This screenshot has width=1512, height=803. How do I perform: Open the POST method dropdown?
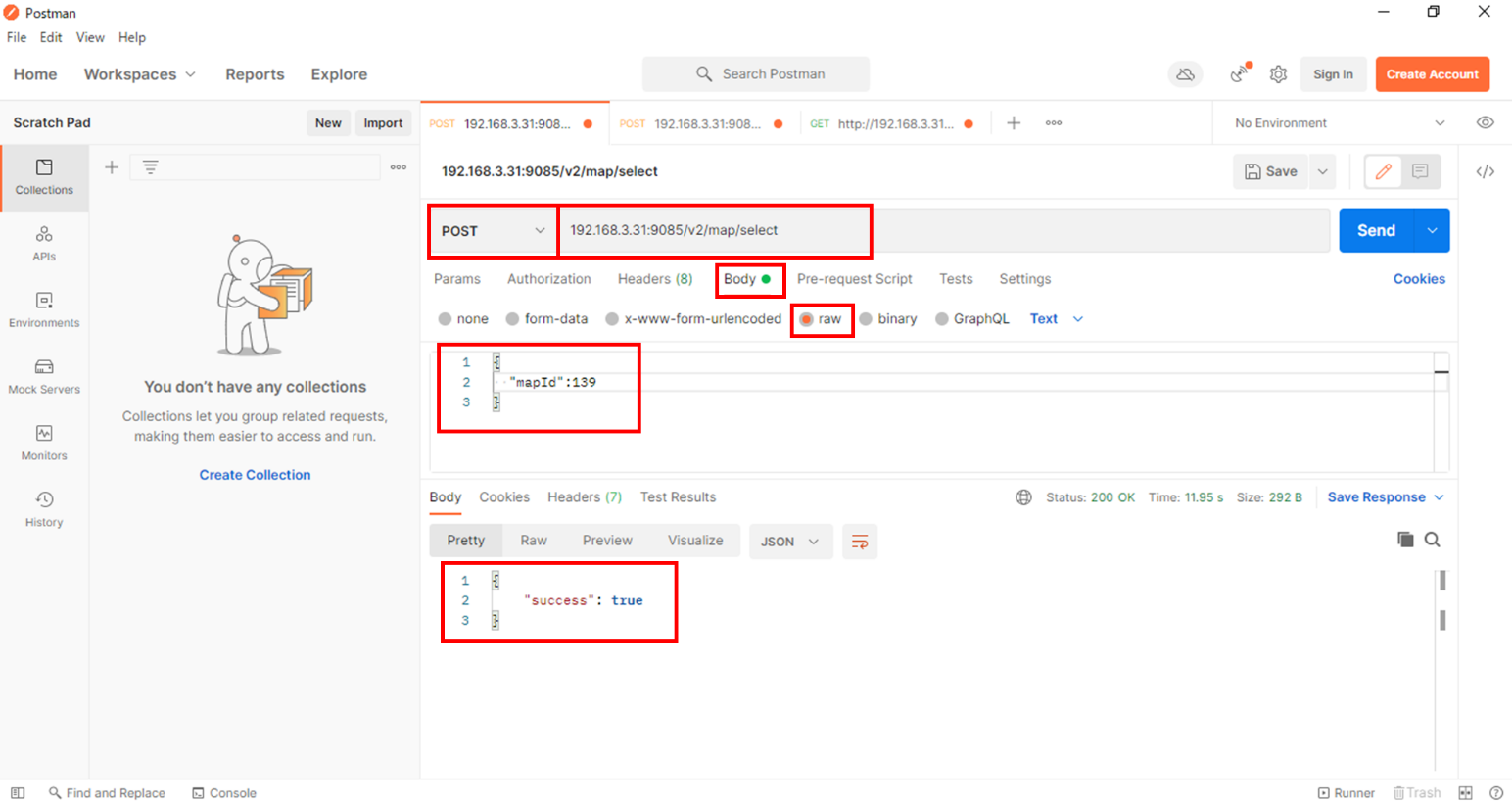pos(493,231)
